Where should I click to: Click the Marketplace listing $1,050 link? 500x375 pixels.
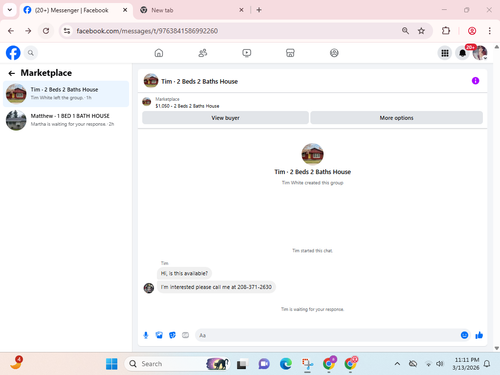[187, 106]
